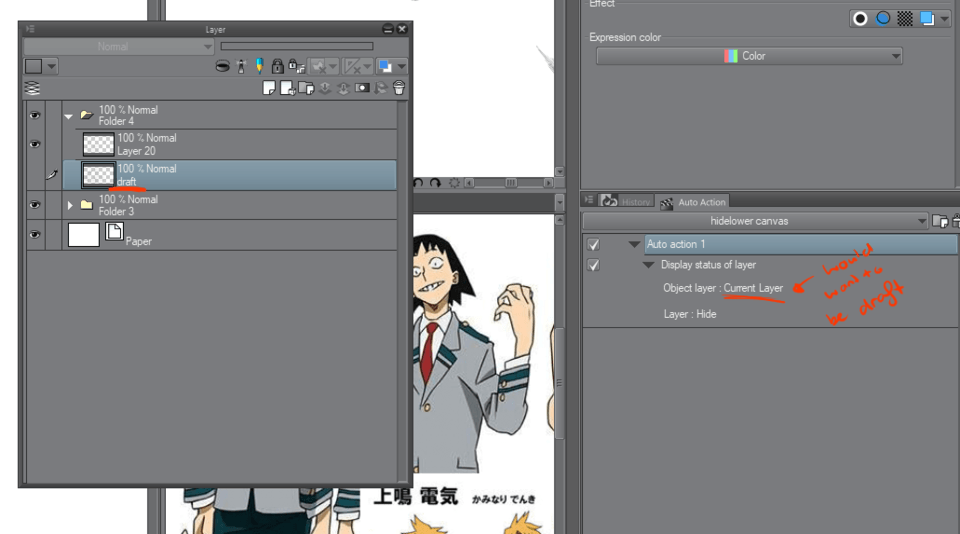Click the Lock layer padlock icon
The image size is (960, 534).
(x=277, y=66)
